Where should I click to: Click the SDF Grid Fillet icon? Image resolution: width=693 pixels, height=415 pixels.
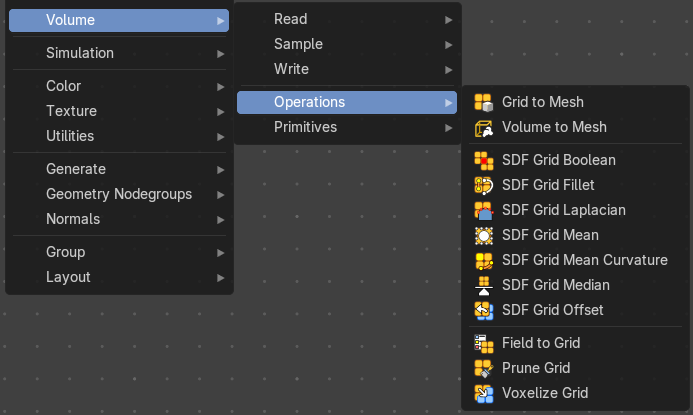(x=484, y=185)
